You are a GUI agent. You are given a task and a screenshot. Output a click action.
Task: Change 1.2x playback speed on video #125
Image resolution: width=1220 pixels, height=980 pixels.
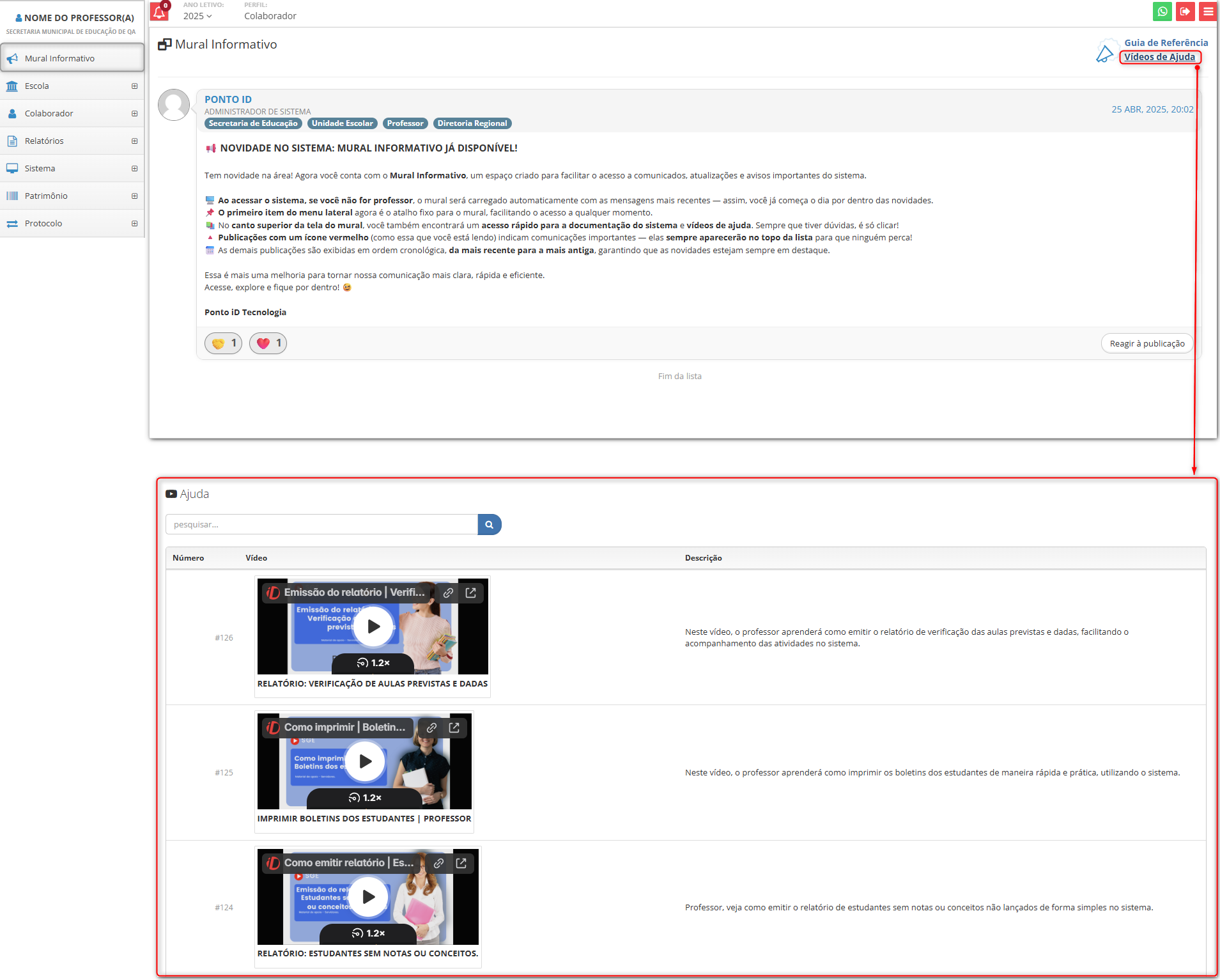pos(365,798)
